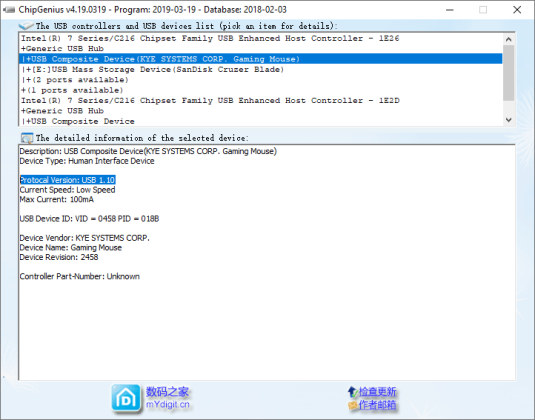Viewport: 535px width, 420px height.
Task: Click the mYdigit house logo icon
Action: pyautogui.click(x=126, y=398)
